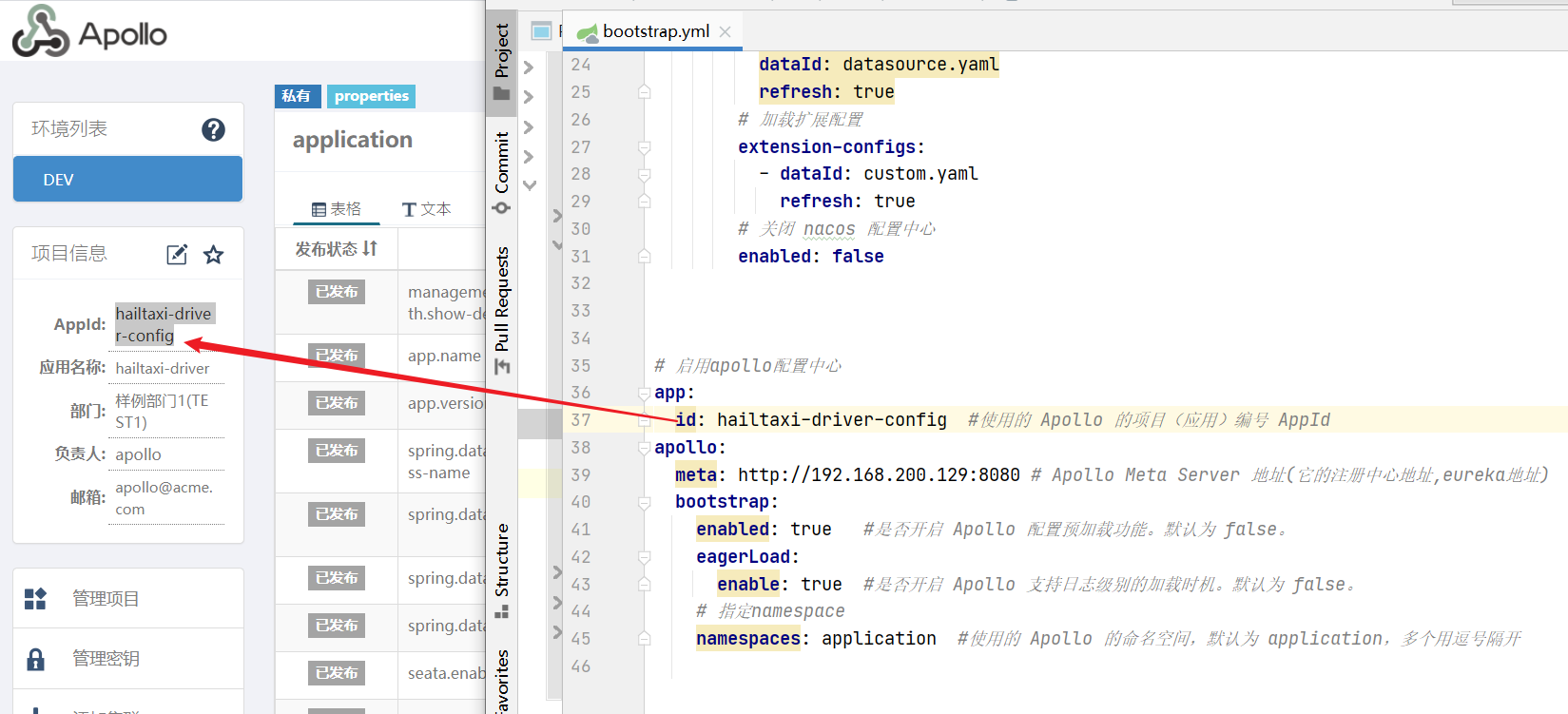This screenshot has height=714, width=1568.
Task: Click the properties format badge
Action: tap(372, 96)
